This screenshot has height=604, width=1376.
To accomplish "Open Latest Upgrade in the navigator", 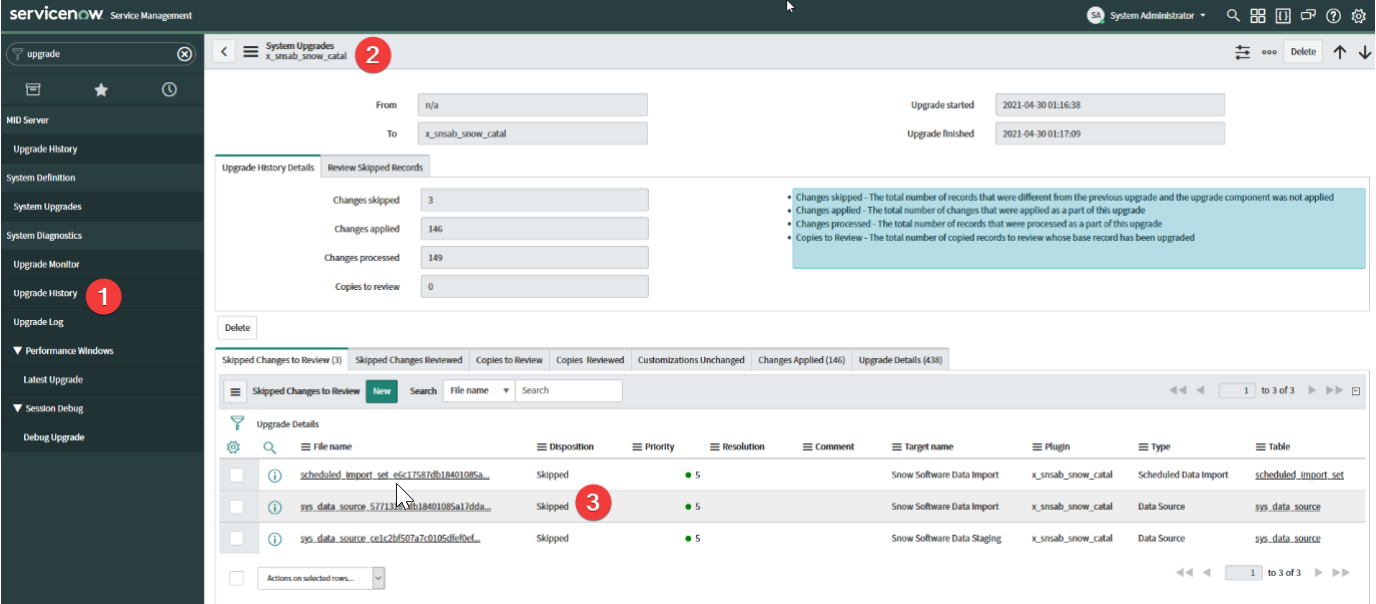I will [x=53, y=380].
